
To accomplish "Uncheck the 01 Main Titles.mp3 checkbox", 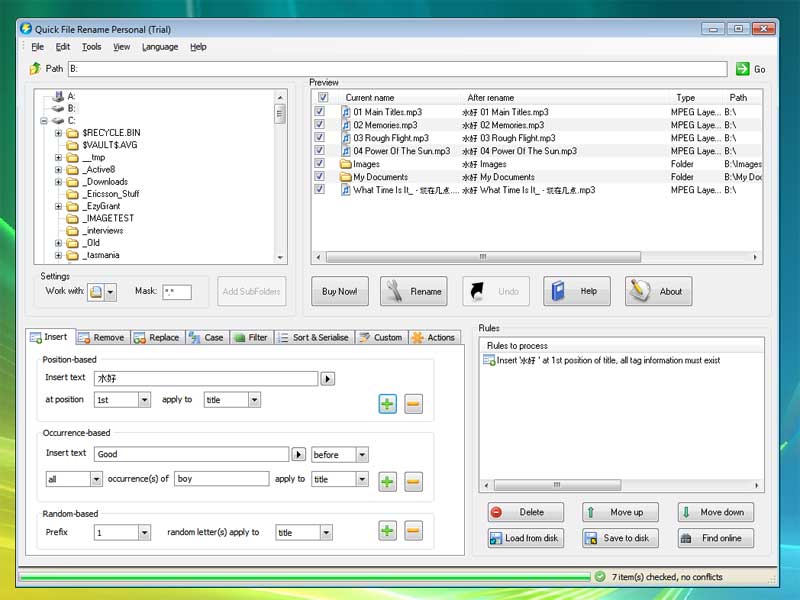I will click(x=320, y=113).
